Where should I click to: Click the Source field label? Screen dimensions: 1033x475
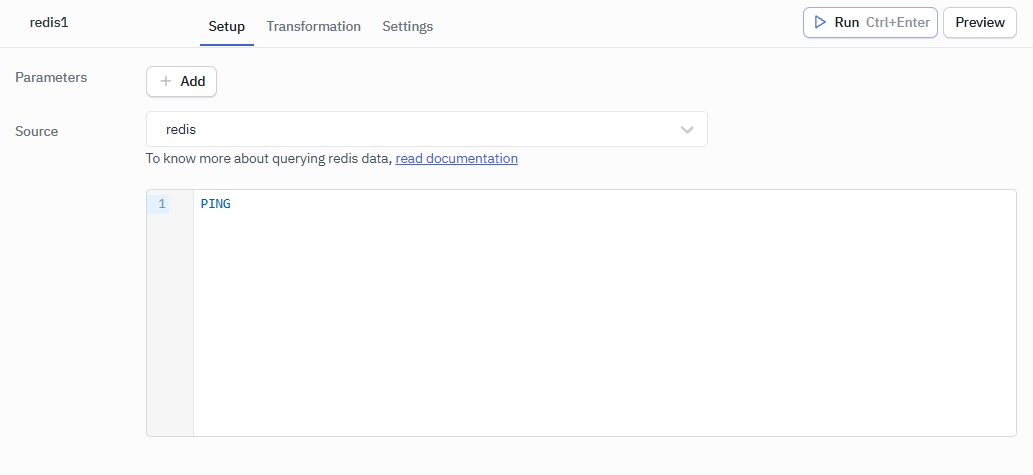(37, 131)
